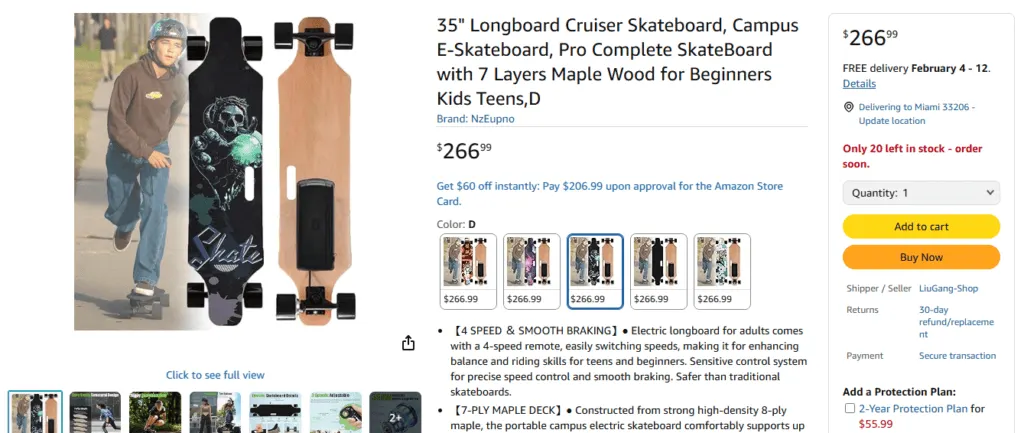The image size is (1024, 433).
Task: Pick the plain black deck color option
Action: click(x=659, y=271)
